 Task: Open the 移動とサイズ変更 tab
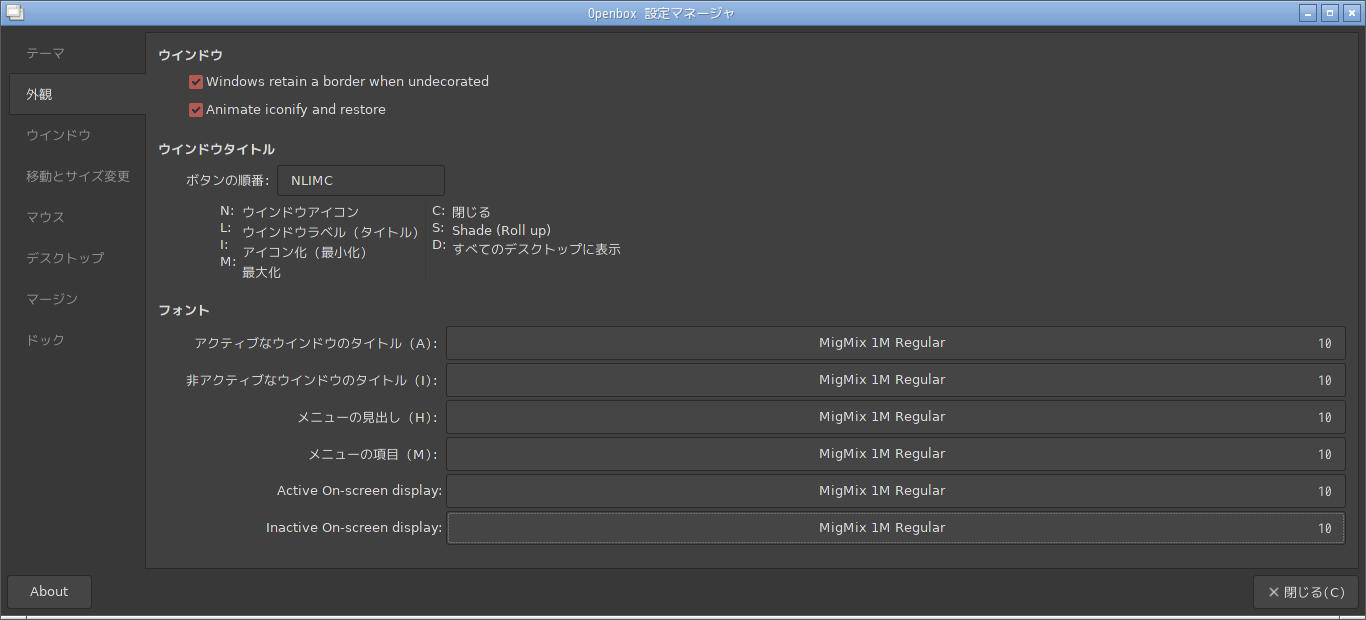point(76,176)
